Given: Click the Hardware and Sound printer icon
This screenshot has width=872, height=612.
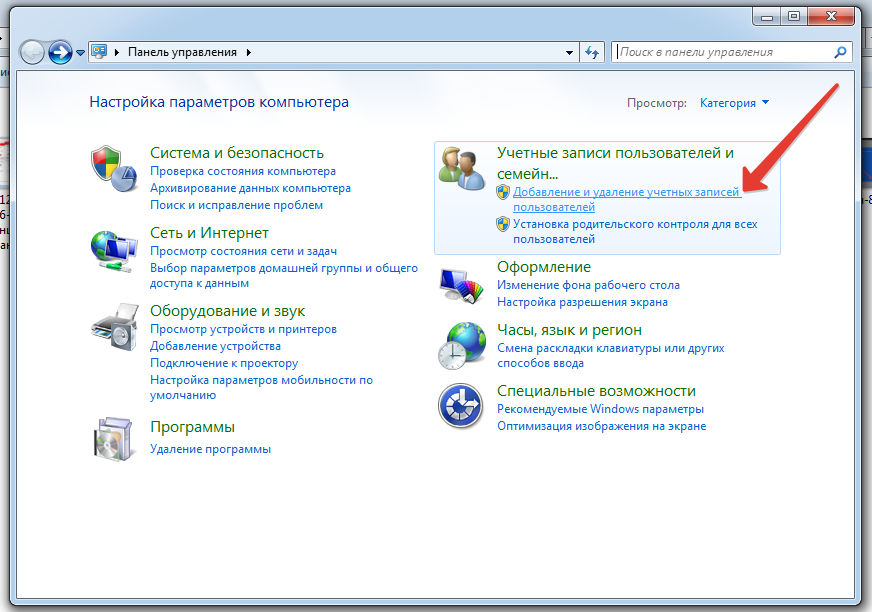Looking at the screenshot, I should coord(112,325).
